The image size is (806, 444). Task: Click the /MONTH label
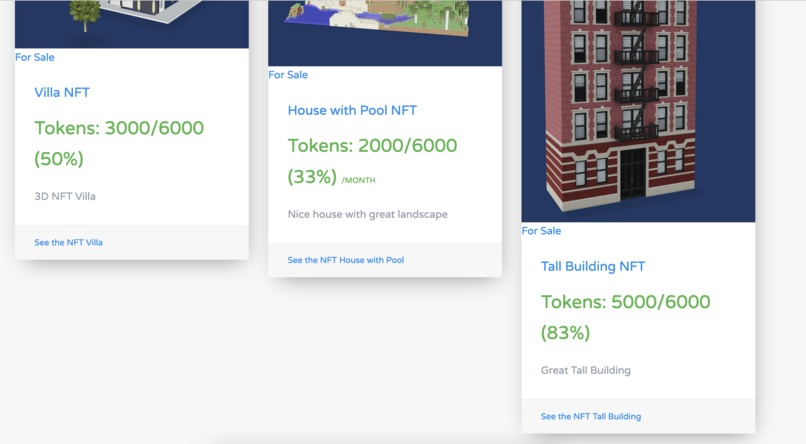[x=358, y=180]
